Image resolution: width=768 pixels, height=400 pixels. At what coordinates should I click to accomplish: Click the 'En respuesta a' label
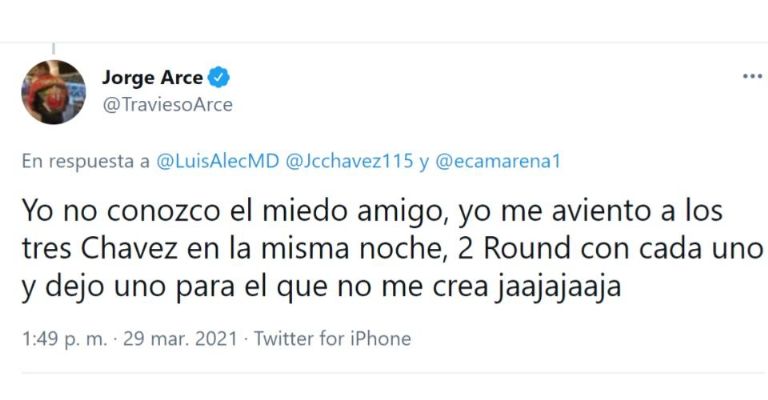tap(87, 160)
